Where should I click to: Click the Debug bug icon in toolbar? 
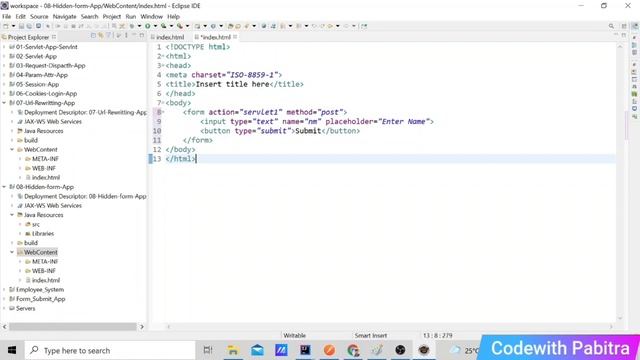(132, 26)
